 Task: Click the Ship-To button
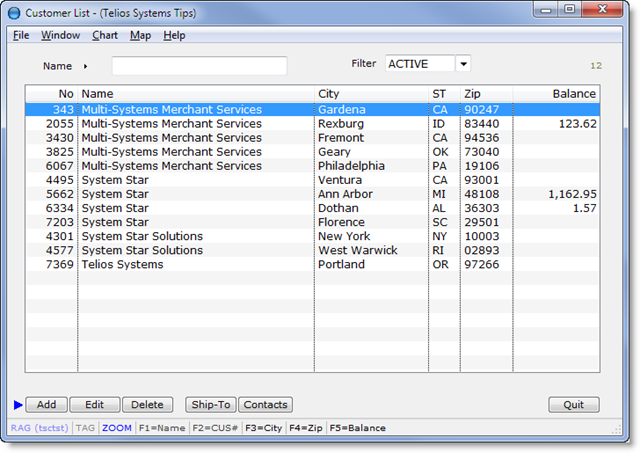pyautogui.click(x=210, y=405)
